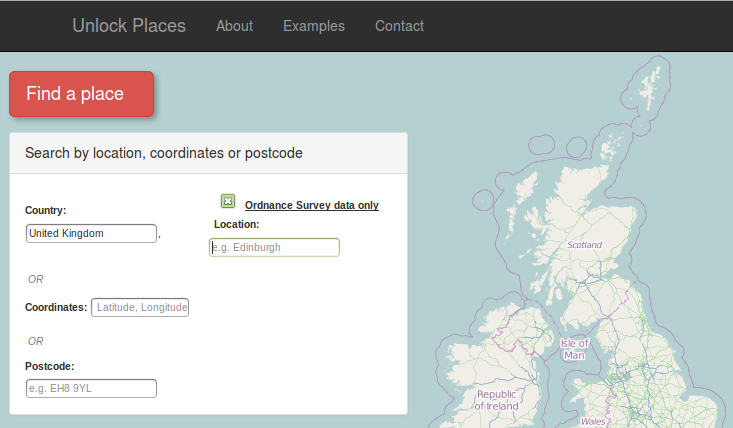Click the Wales label on the map

tap(593, 422)
